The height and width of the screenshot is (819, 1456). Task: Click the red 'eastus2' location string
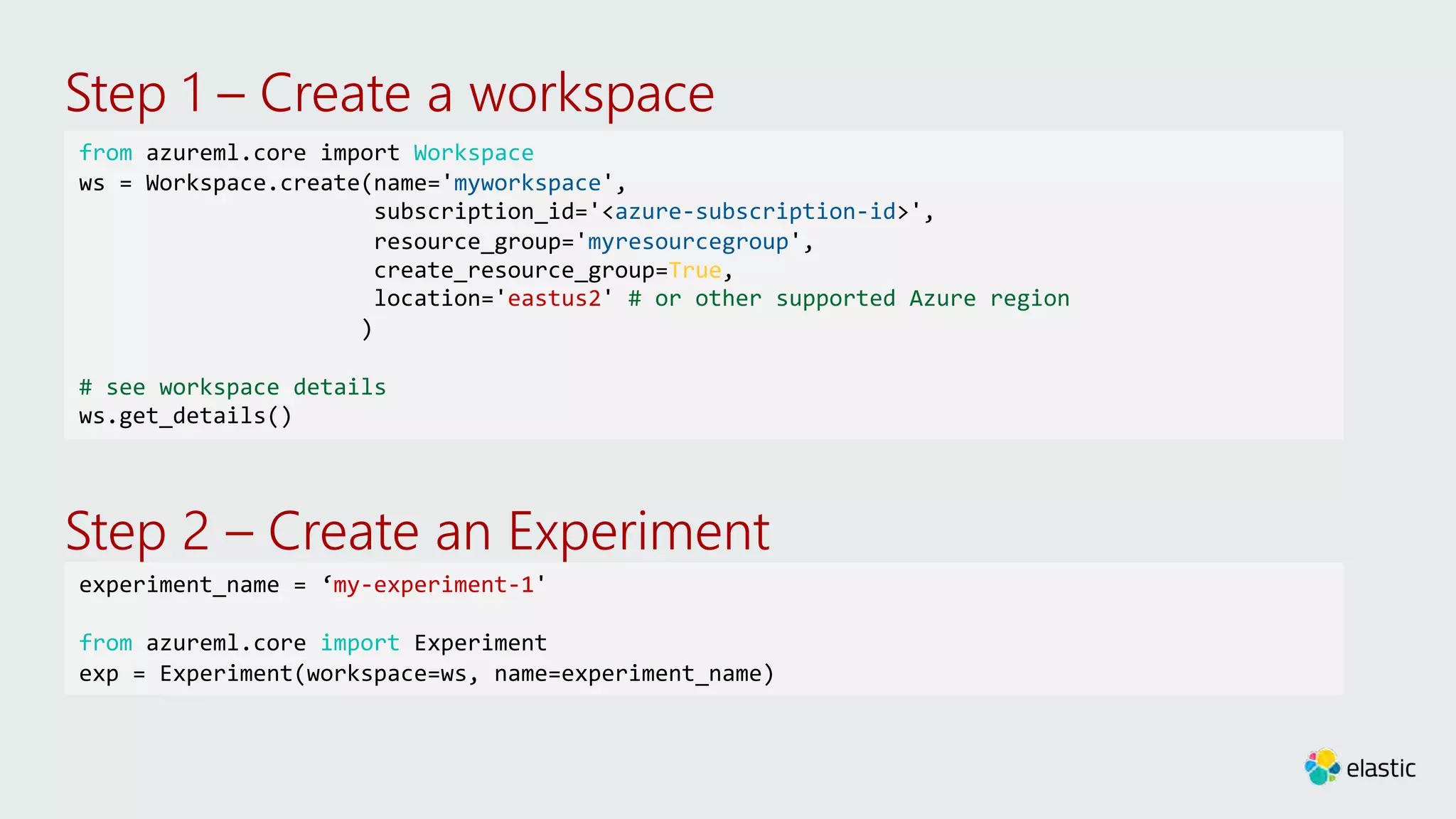coord(555,299)
